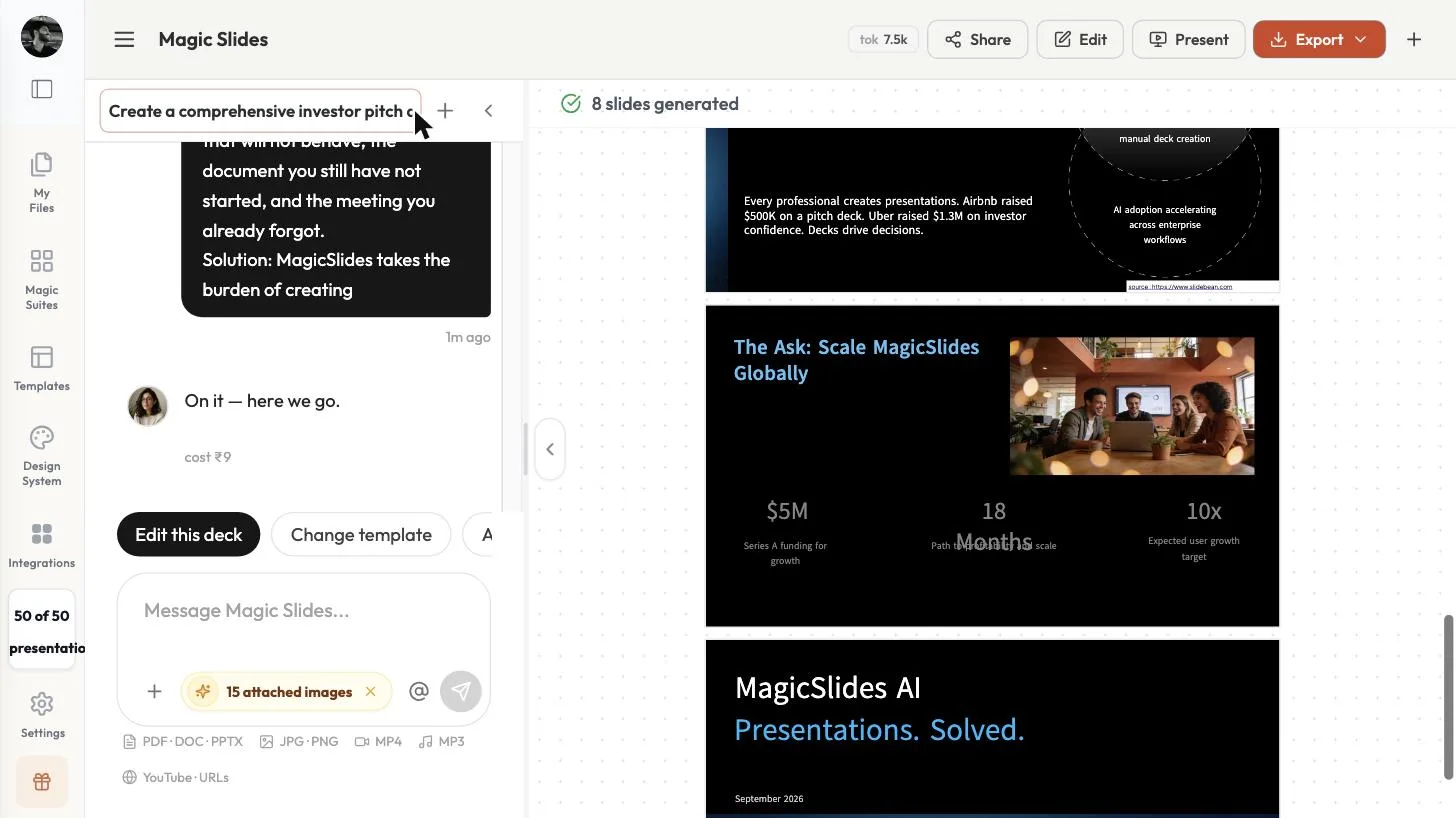Click 'September 2026' on title slide
The height and width of the screenshot is (818, 1456).
click(x=769, y=799)
